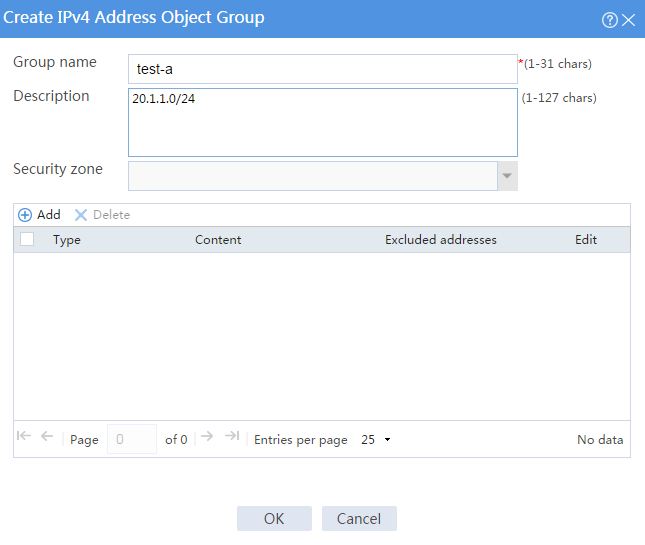
Task: Click the Page number input box
Action: point(132,439)
